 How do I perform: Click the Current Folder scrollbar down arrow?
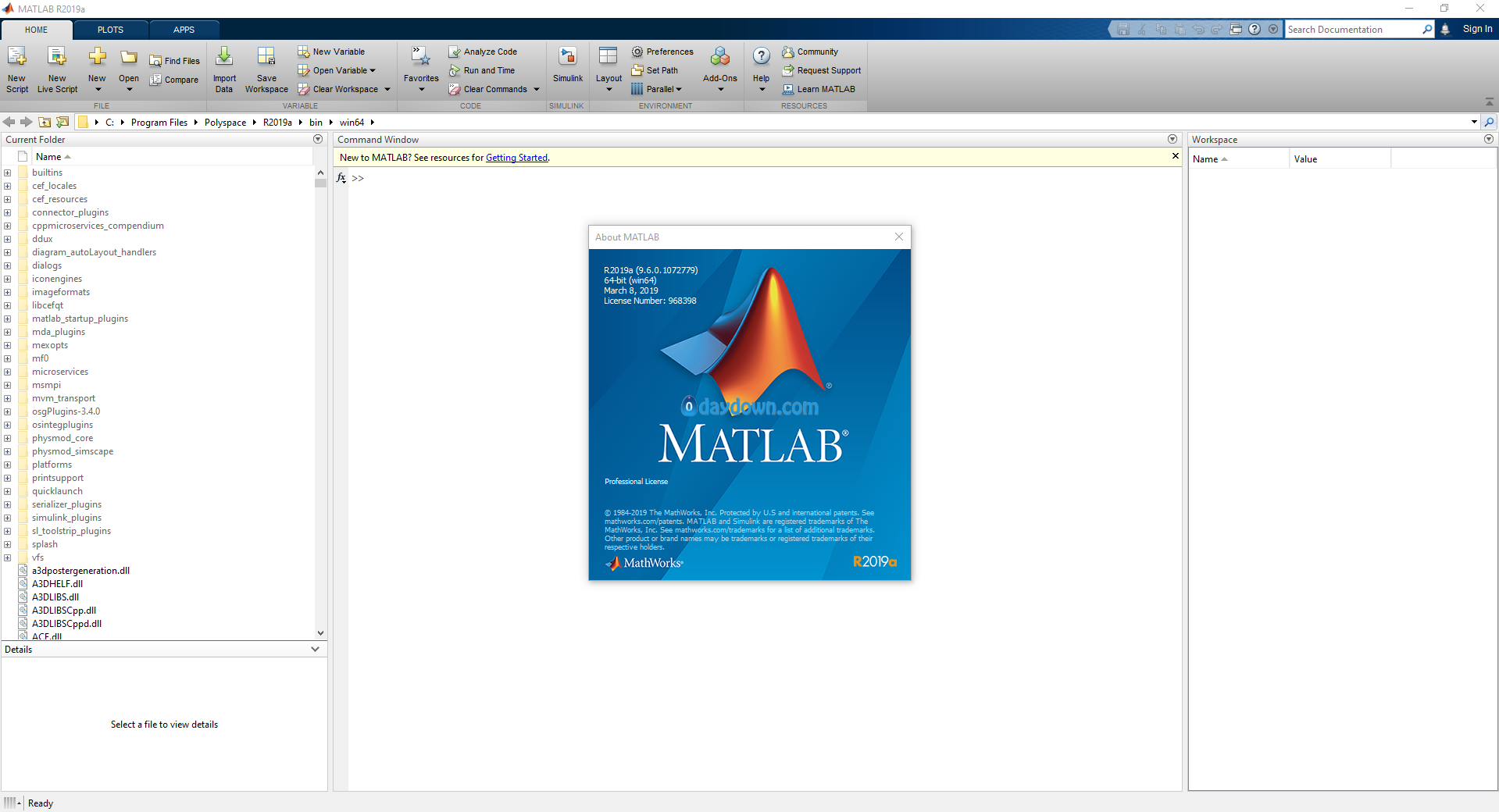[320, 633]
